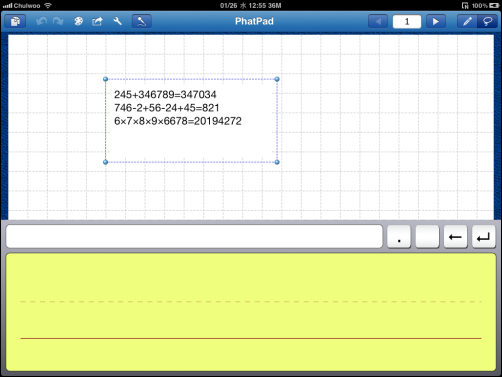The width and height of the screenshot is (502, 377).
Task: Open the wrench settings icon
Action: [x=117, y=22]
